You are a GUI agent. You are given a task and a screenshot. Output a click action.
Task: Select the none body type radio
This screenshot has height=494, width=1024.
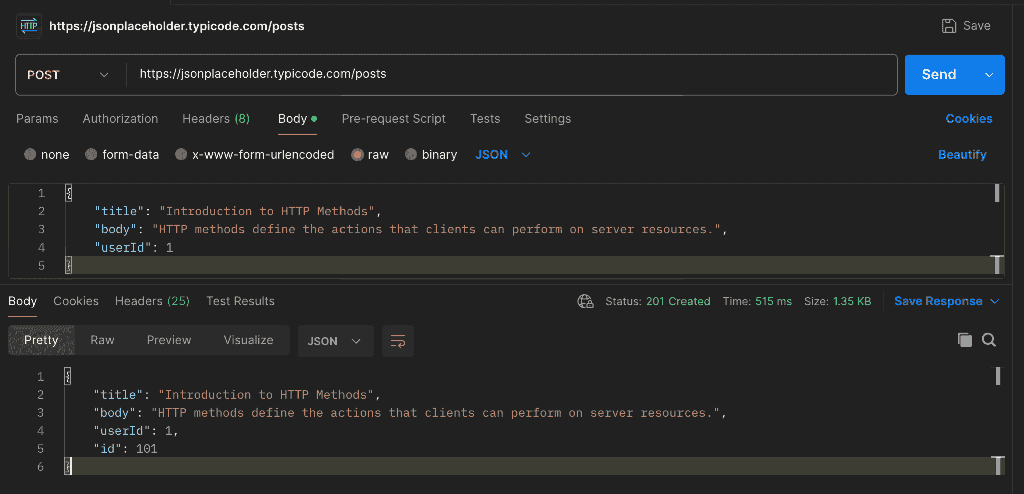point(30,155)
